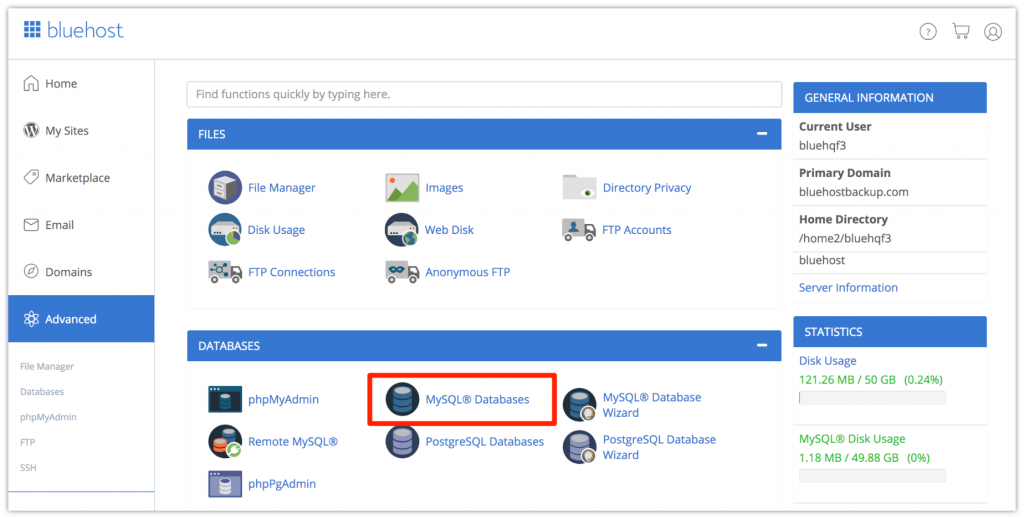Select the /home2/bluehqf3 home directory text
The image size is (1024, 519).
coord(845,239)
